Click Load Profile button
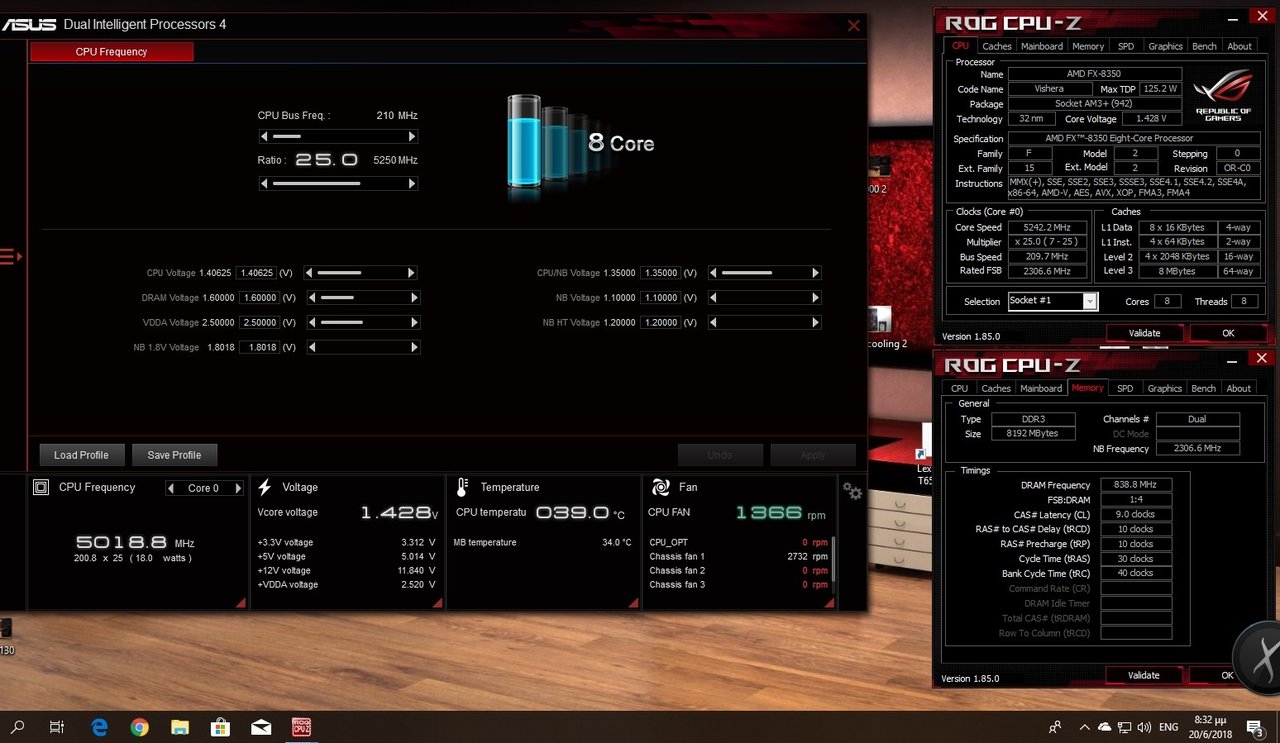 pyautogui.click(x=81, y=455)
